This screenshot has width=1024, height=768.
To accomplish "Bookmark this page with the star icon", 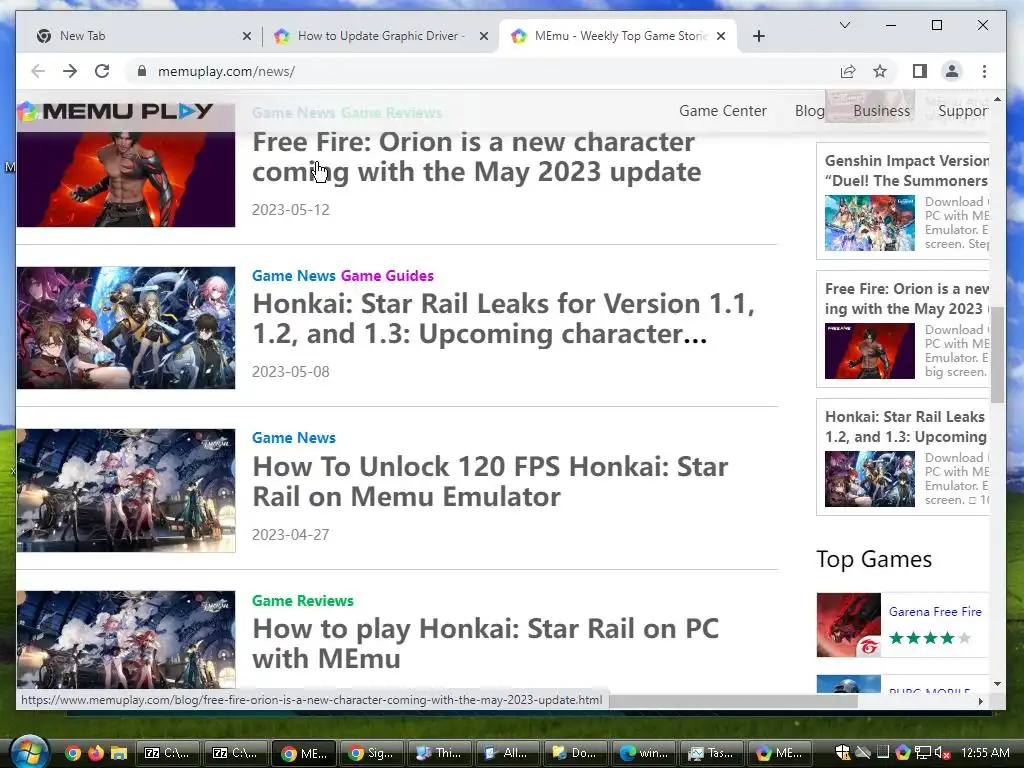I will click(x=880, y=71).
